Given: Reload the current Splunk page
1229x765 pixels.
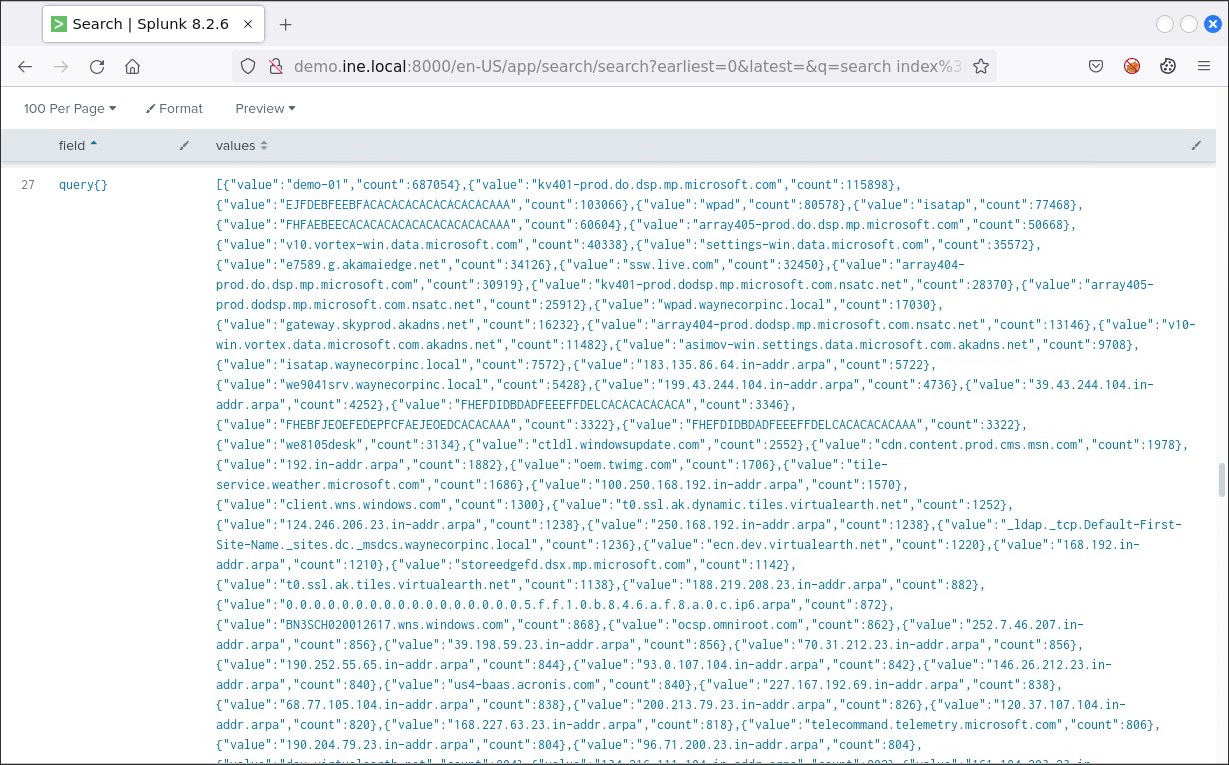Looking at the screenshot, I should click(97, 67).
